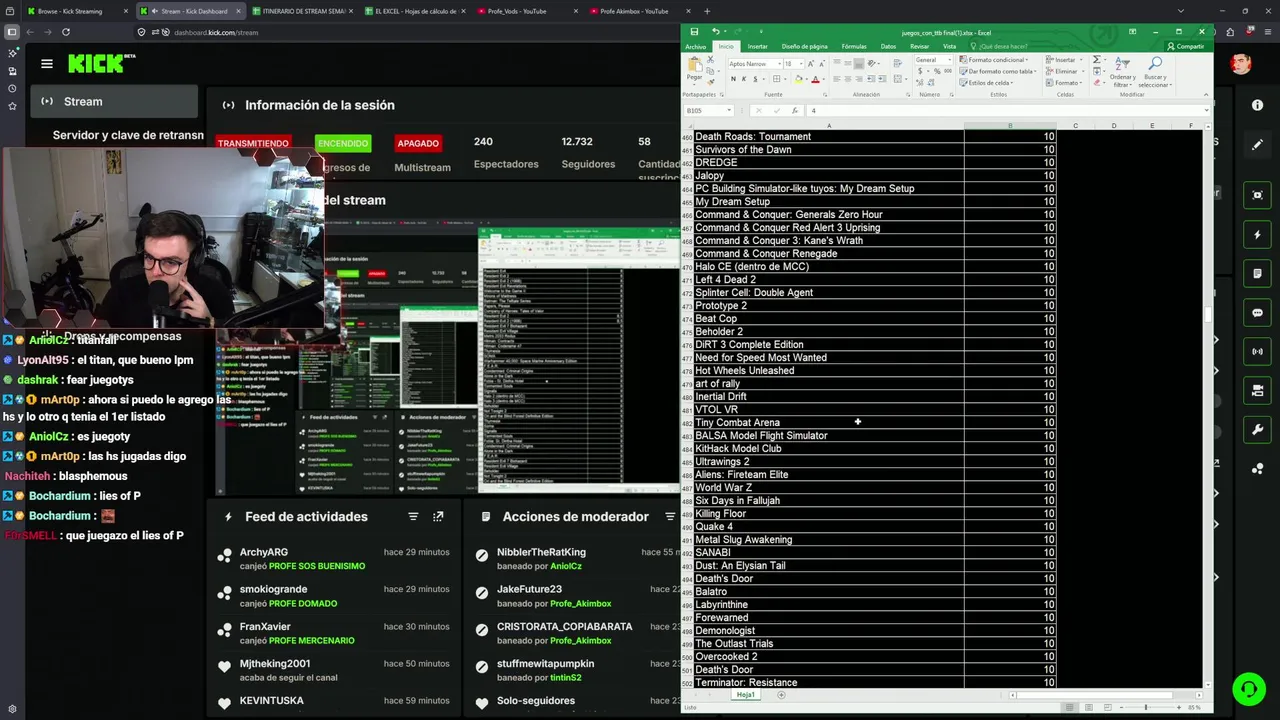This screenshot has height=720, width=1280.
Task: Open AutoSum (sigma) in Excel
Action: coord(1097,59)
